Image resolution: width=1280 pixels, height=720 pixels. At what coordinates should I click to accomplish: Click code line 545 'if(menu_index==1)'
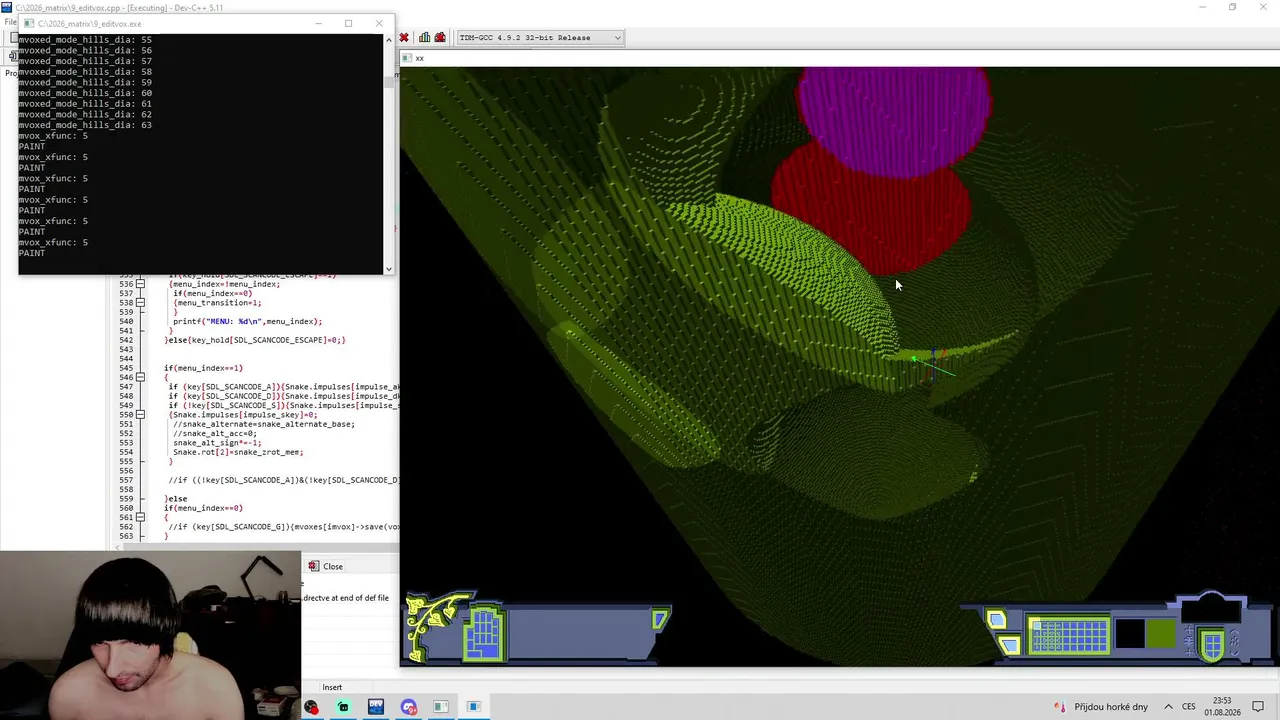(x=204, y=368)
